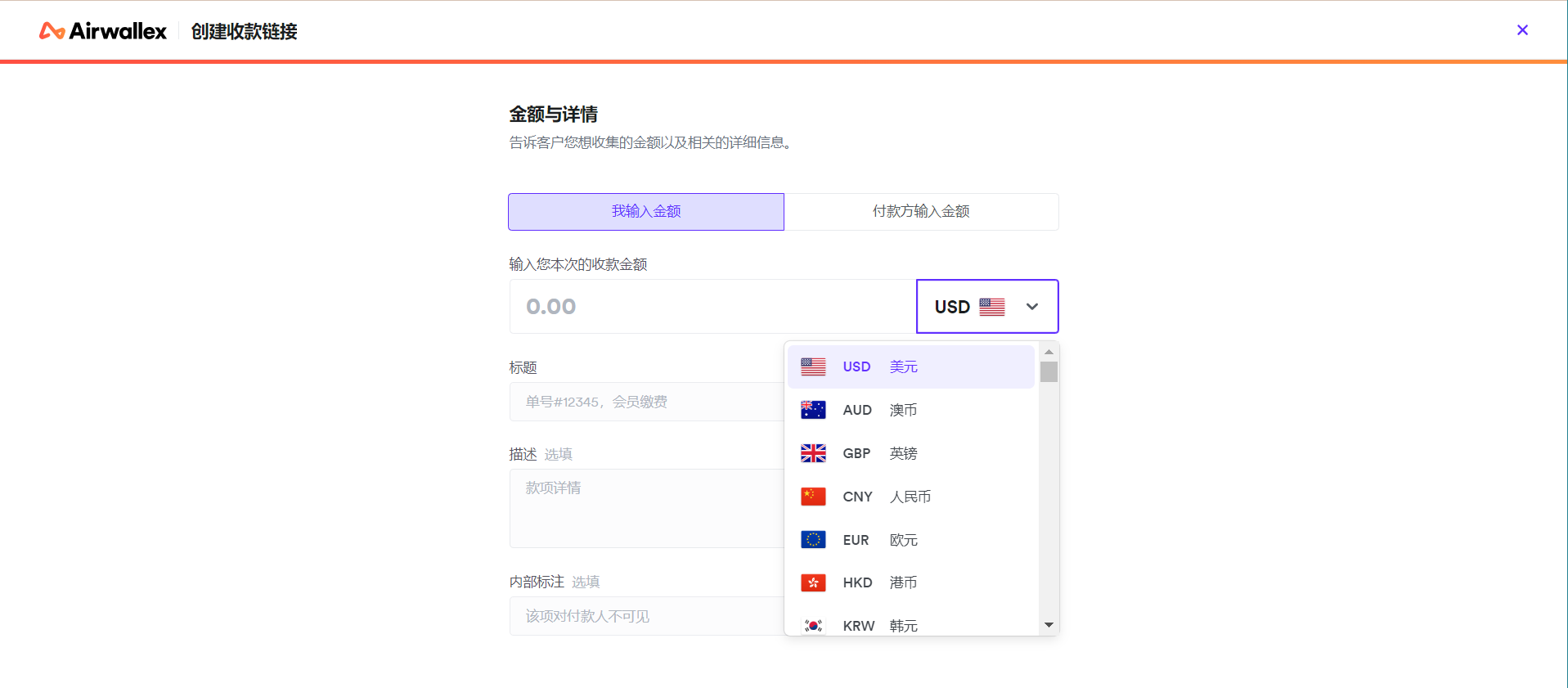Select the 我输入金额 tab
The height and width of the screenshot is (688, 1568).
(645, 212)
